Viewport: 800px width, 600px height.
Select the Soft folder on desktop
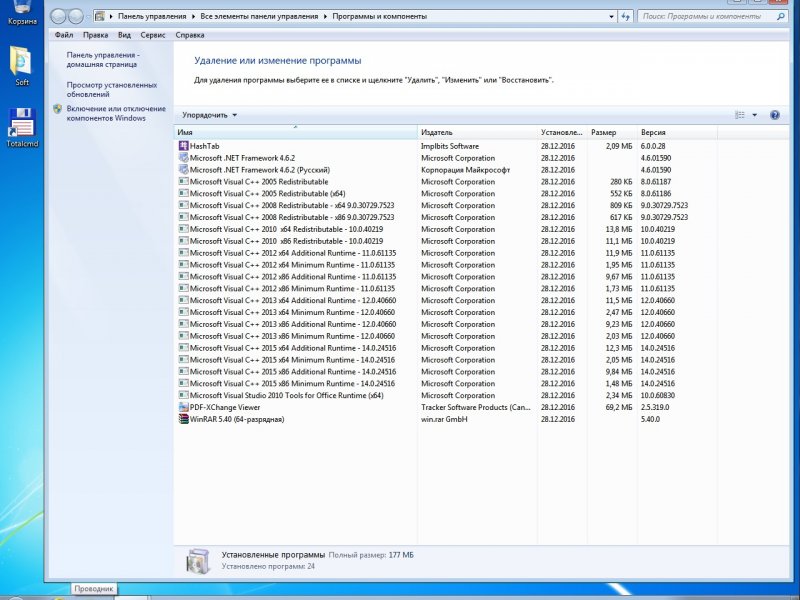(21, 66)
